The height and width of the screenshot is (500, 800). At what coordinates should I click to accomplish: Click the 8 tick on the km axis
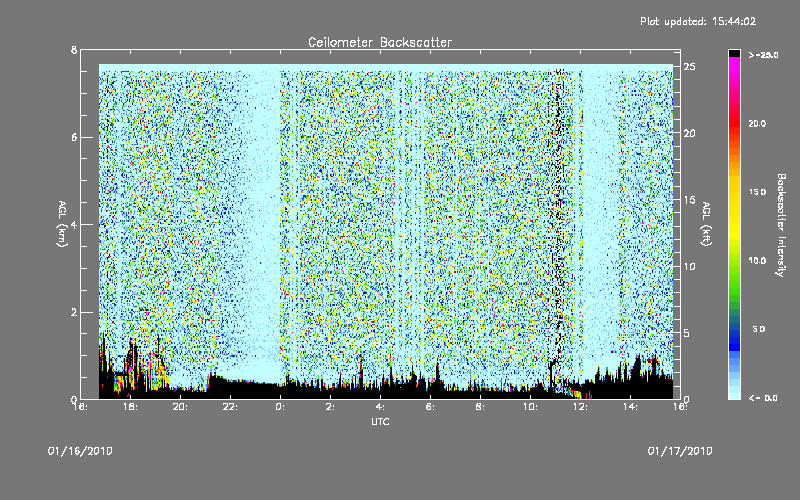74,50
